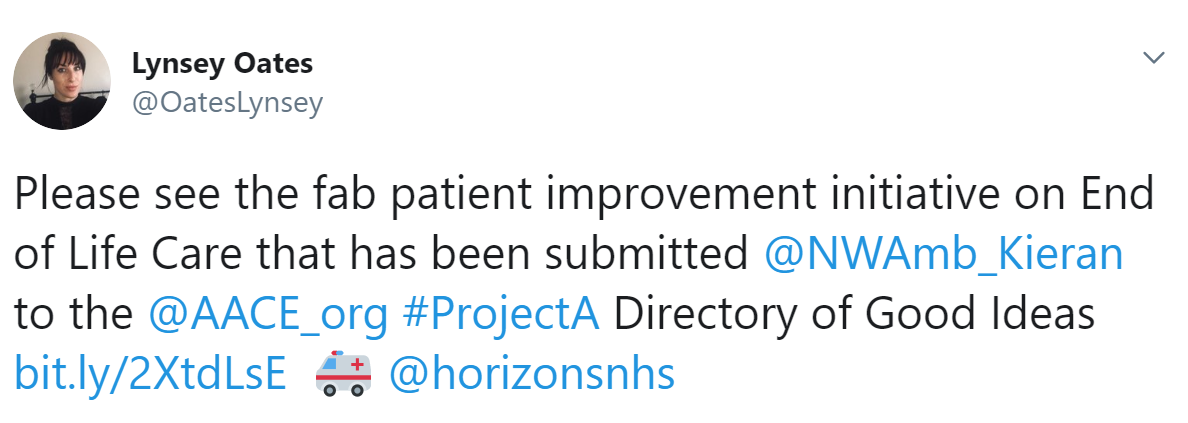Screen dimensions: 1188x423
Task: Expand the tweet options chevron menu
Action: (x=1153, y=58)
